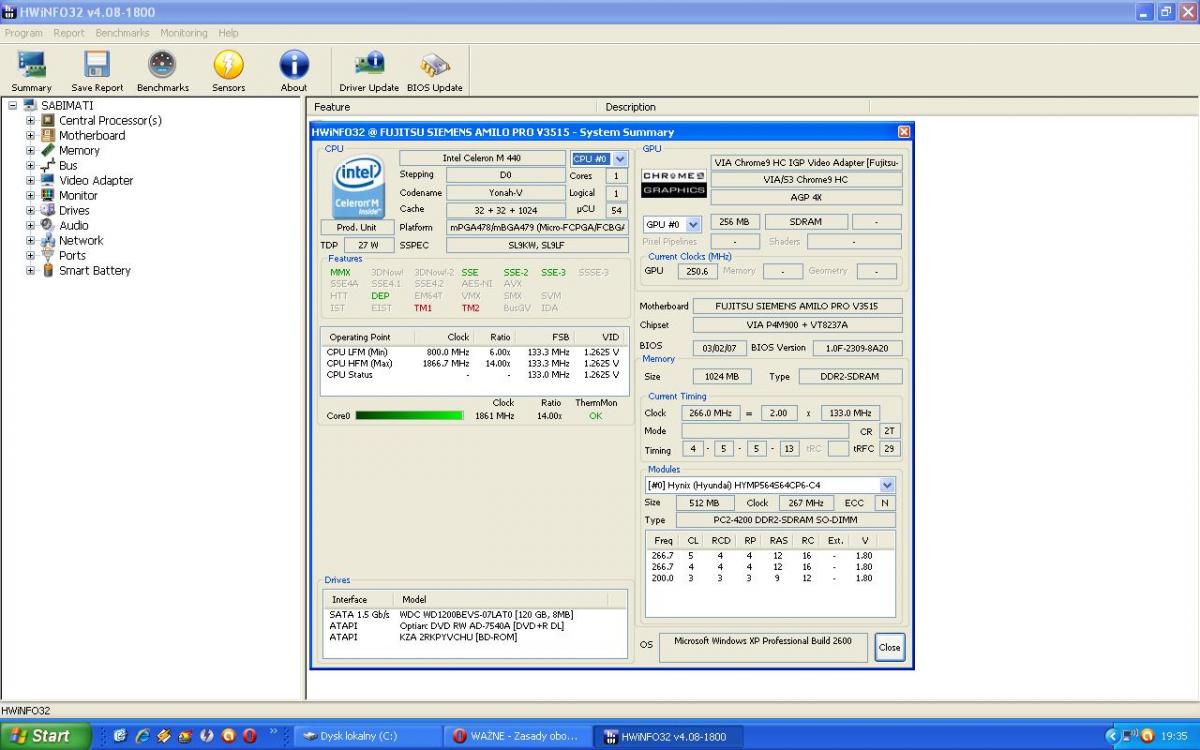This screenshot has width=1200, height=750.
Task: Expand the Central Processor(s) node
Action: [x=30, y=120]
